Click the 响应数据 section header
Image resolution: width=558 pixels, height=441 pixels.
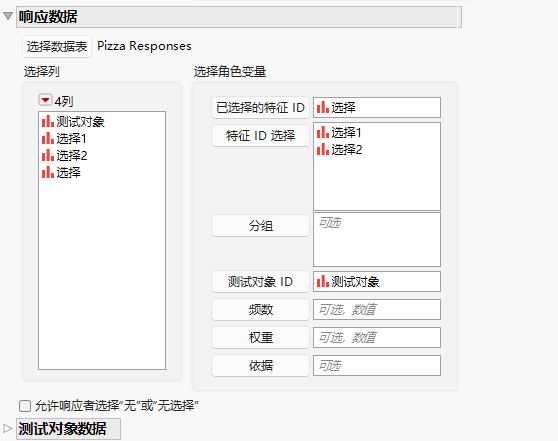tap(238, 17)
